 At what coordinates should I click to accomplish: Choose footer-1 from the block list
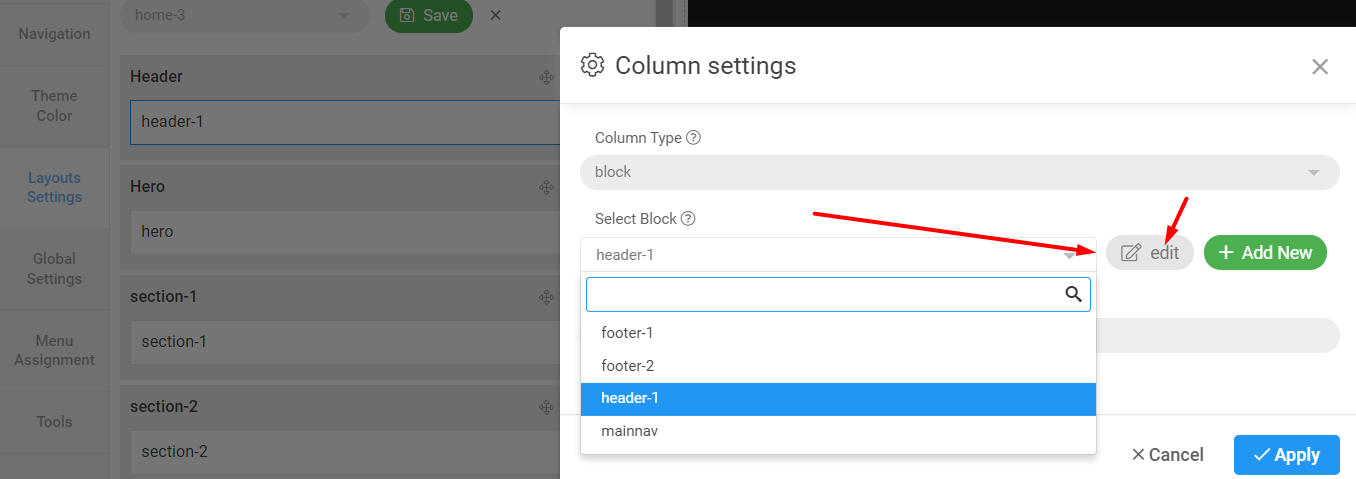(627, 333)
